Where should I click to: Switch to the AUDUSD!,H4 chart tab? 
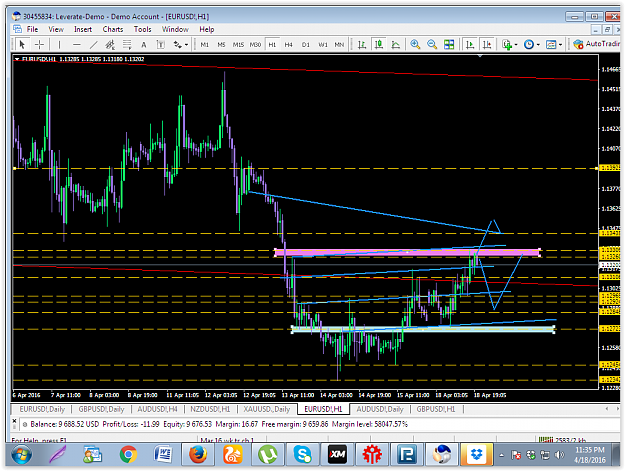coord(157,409)
